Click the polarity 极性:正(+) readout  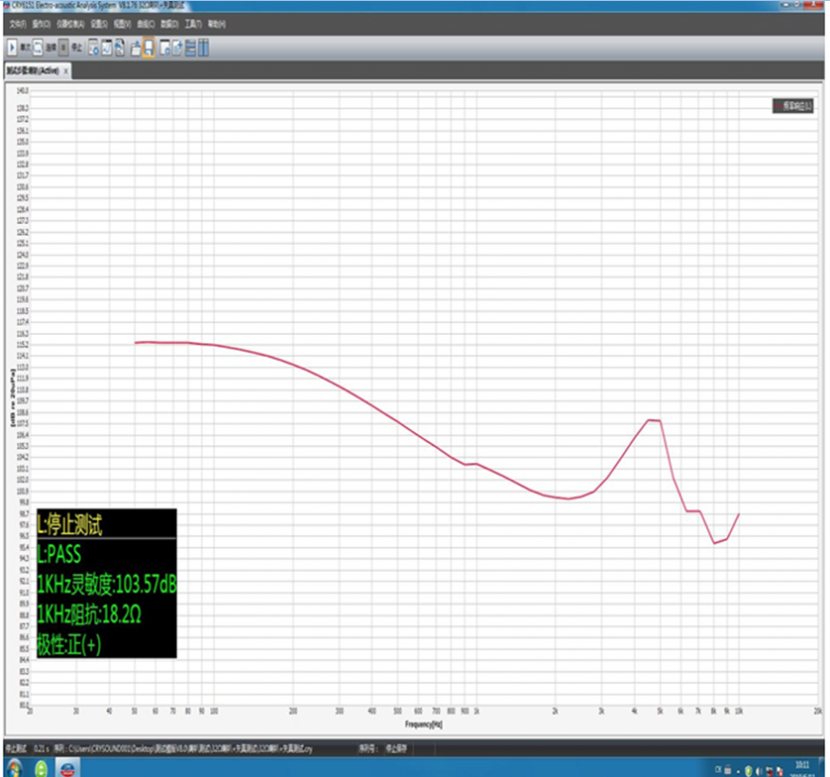[69, 645]
